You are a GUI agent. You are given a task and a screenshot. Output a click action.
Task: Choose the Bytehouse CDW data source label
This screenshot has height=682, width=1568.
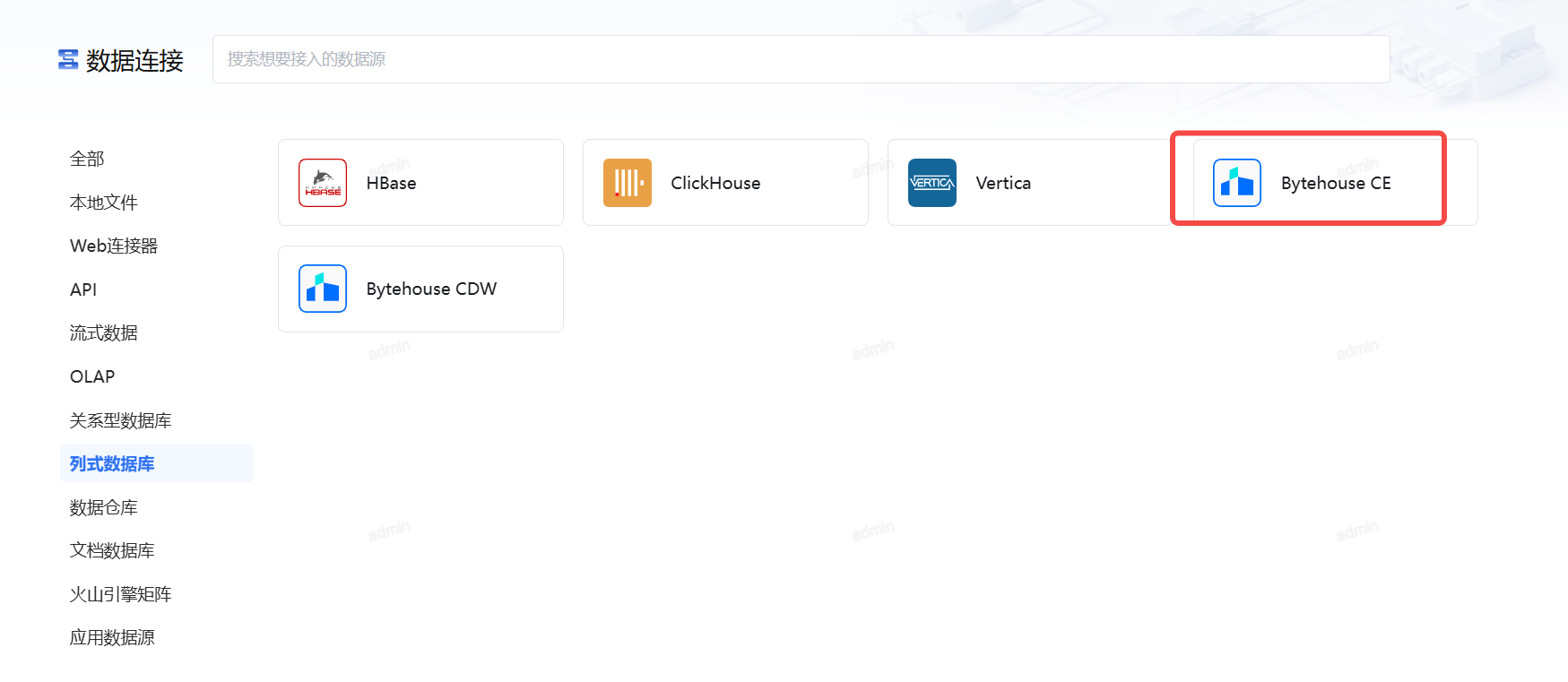431,289
